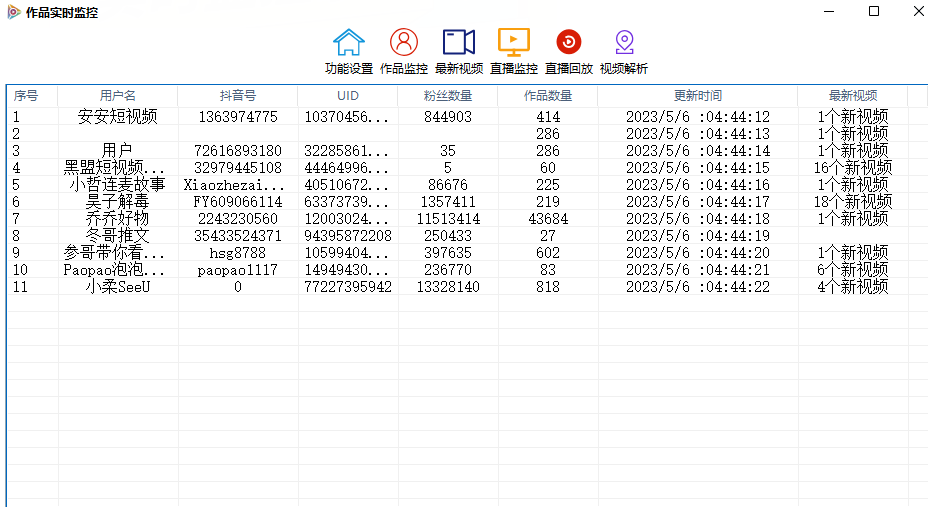
Task: Open the 功能设置 home icon
Action: [349, 42]
